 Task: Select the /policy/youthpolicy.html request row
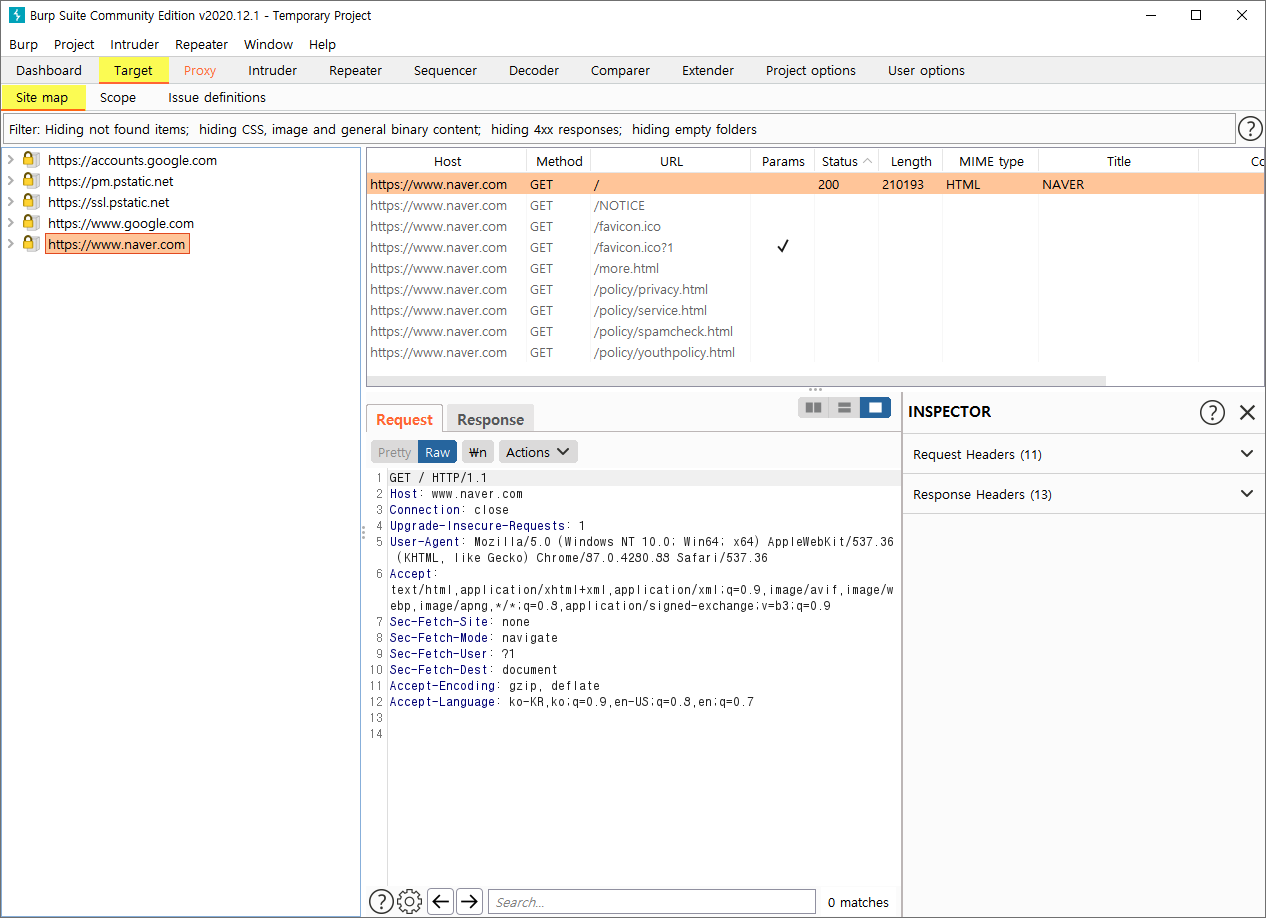pyautogui.click(x=815, y=352)
